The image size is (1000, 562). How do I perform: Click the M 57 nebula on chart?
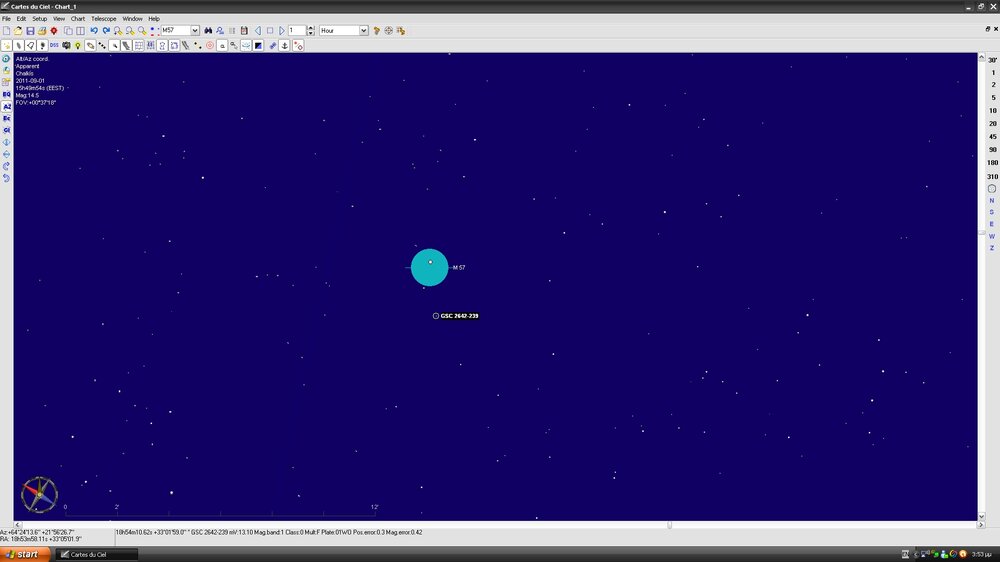pos(429,267)
